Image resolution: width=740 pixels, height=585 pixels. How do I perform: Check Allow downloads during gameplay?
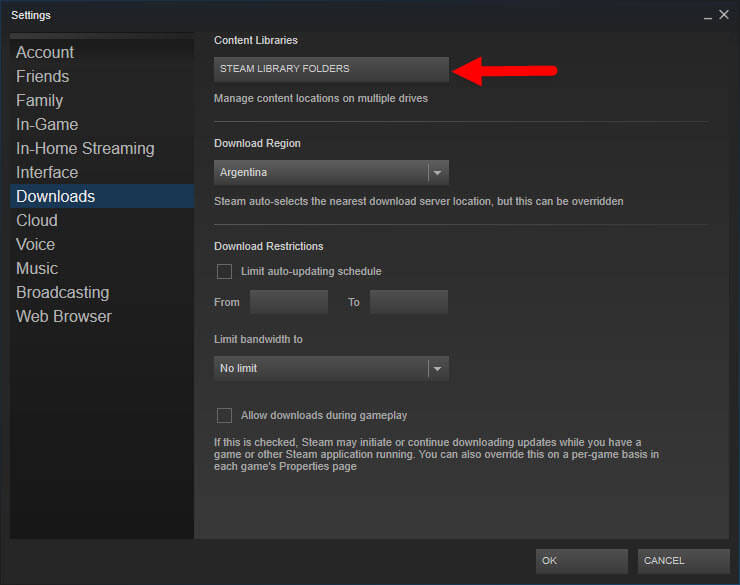224,415
